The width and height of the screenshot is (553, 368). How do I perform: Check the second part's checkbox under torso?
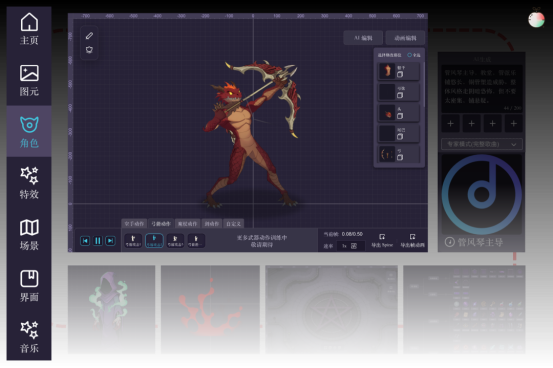coord(400,95)
